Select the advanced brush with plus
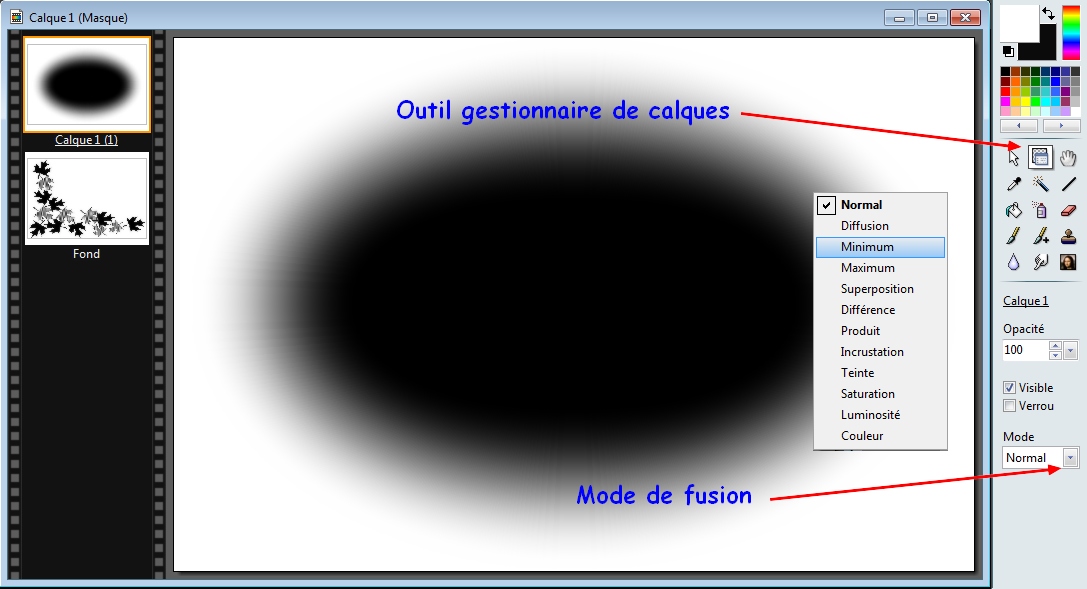 tap(1040, 236)
